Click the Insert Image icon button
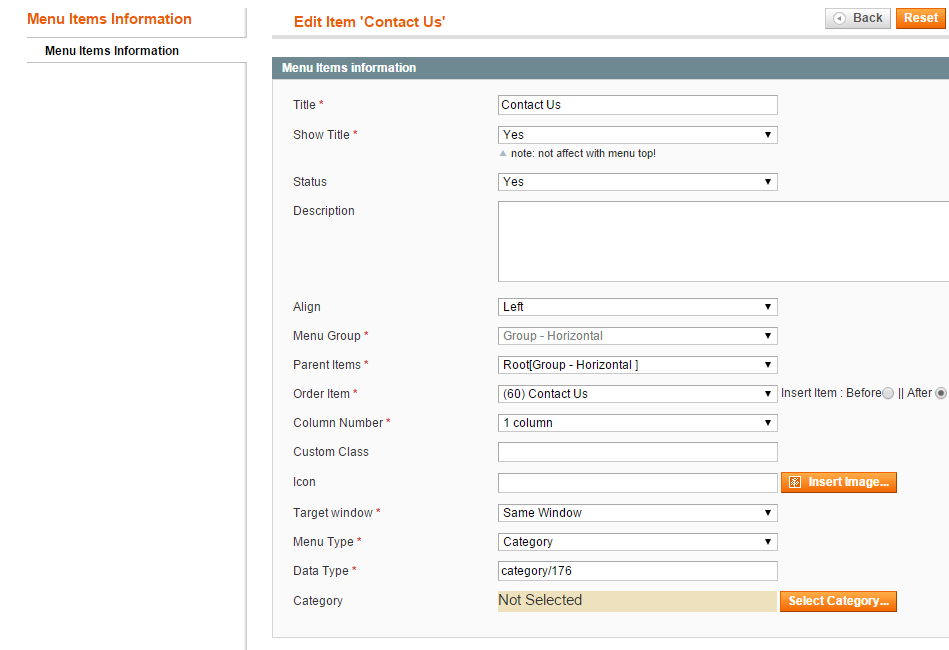This screenshot has width=949, height=650. (838, 482)
